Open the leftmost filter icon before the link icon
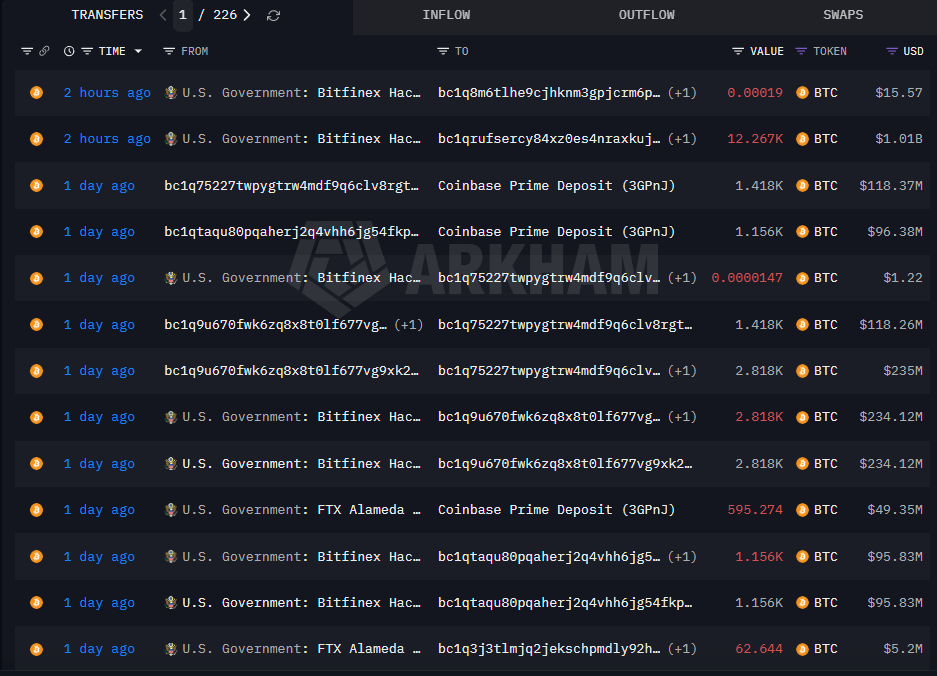The height and width of the screenshot is (676, 937). [x=27, y=51]
